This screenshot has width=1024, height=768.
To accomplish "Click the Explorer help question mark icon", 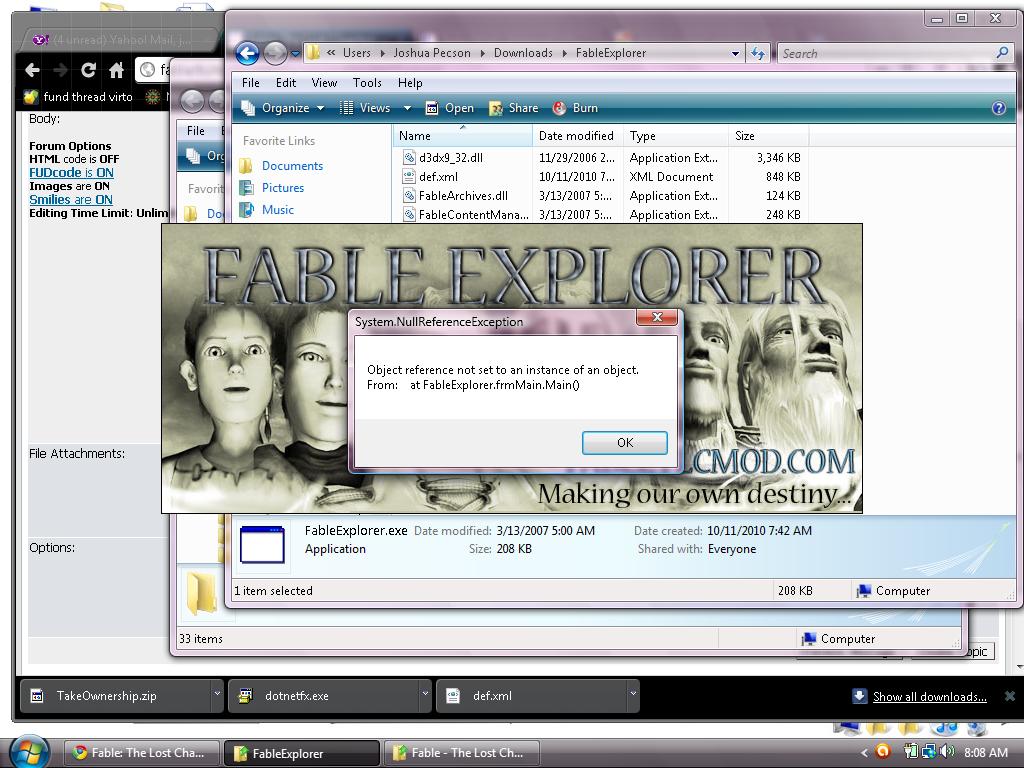I will 998,108.
